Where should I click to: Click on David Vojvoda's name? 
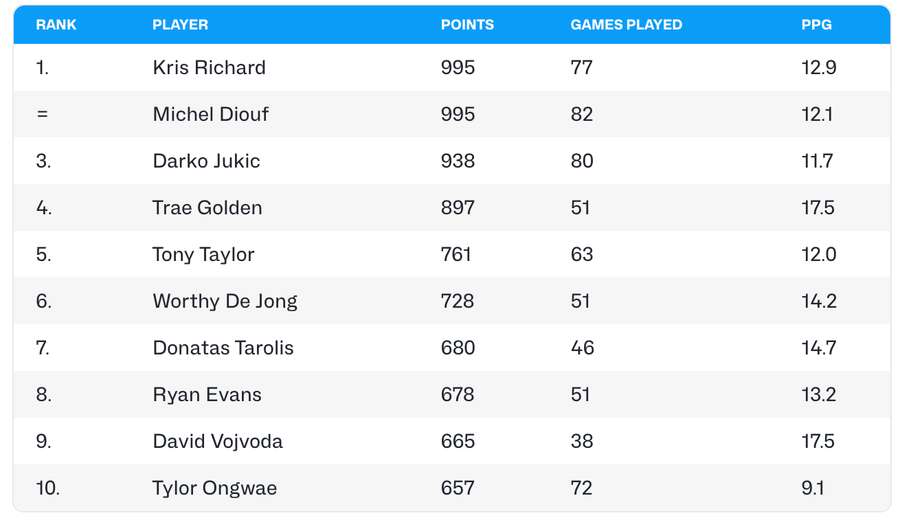point(217,441)
